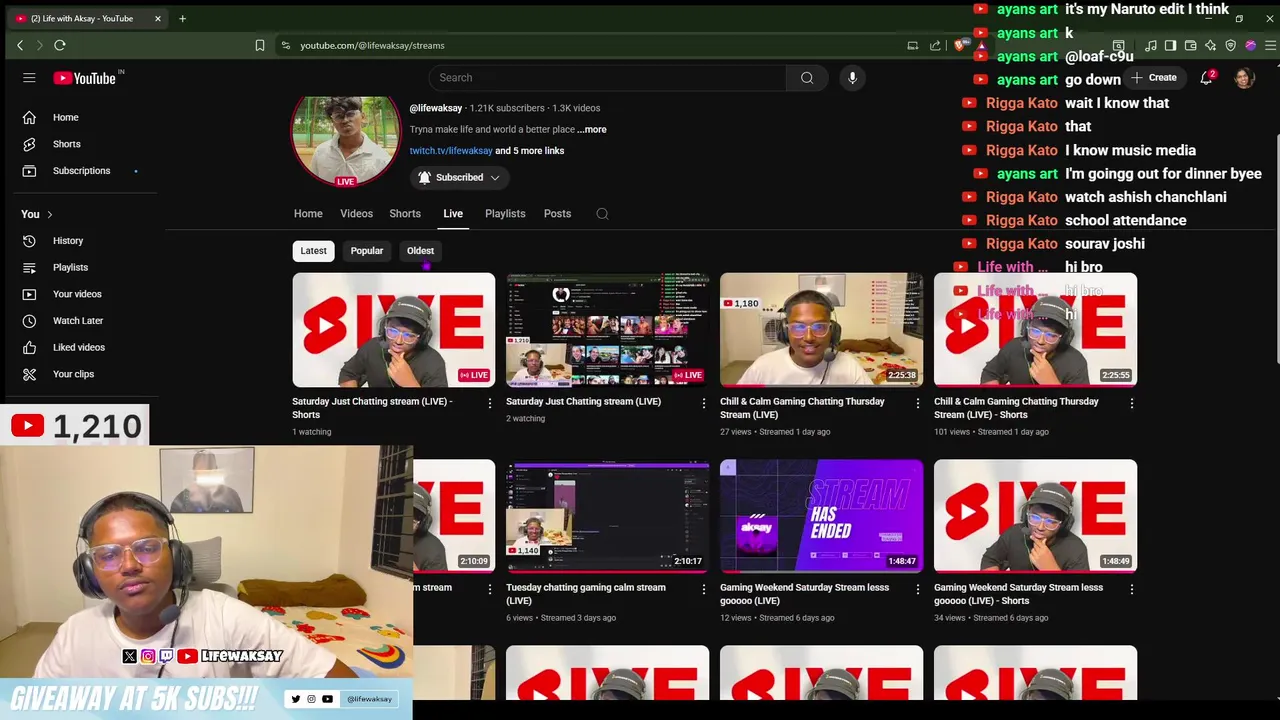This screenshot has height=720, width=1280.
Task: Bookmark this page
Action: tap(260, 45)
